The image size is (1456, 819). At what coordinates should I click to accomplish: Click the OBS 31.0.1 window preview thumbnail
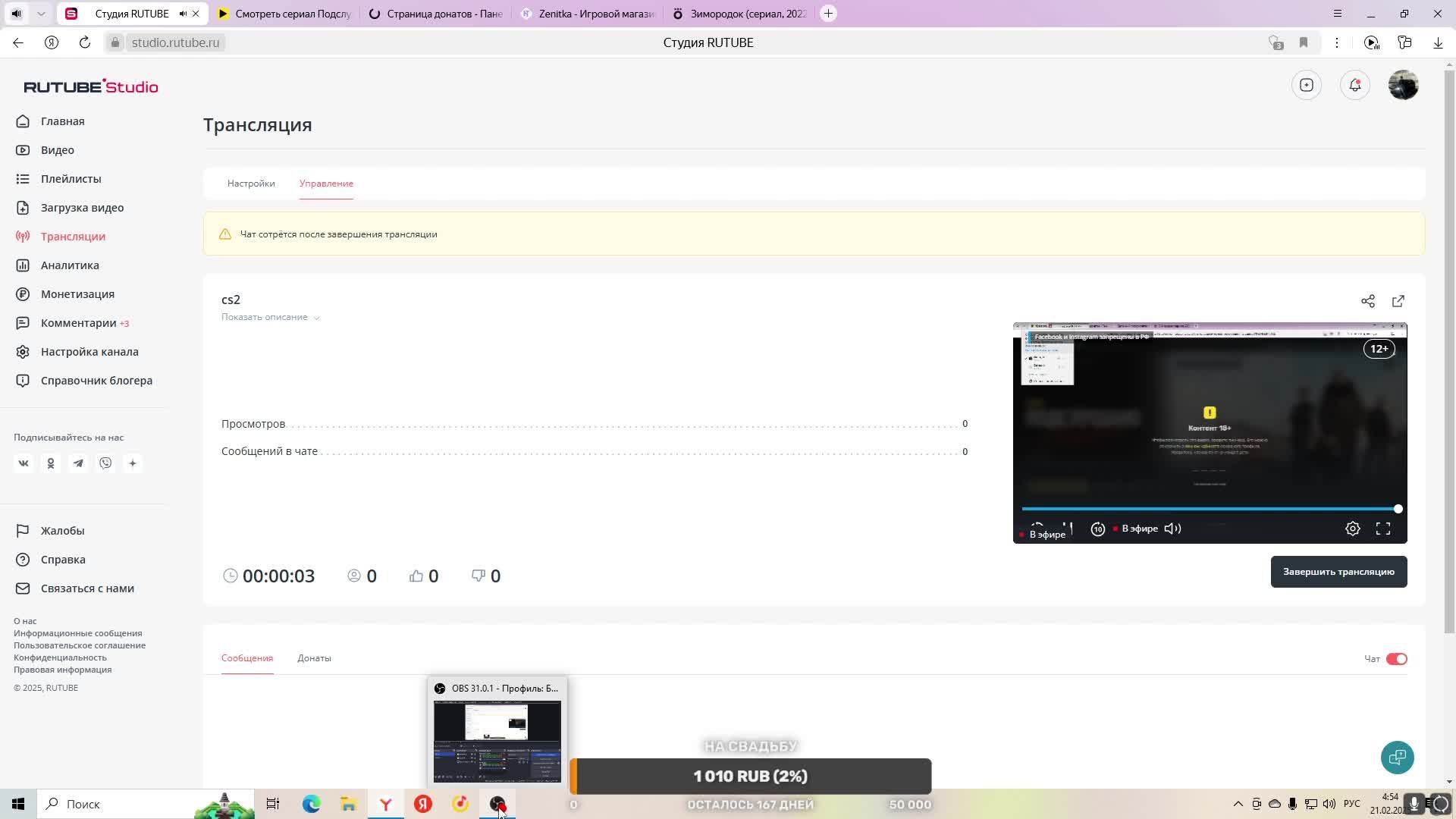point(497,742)
